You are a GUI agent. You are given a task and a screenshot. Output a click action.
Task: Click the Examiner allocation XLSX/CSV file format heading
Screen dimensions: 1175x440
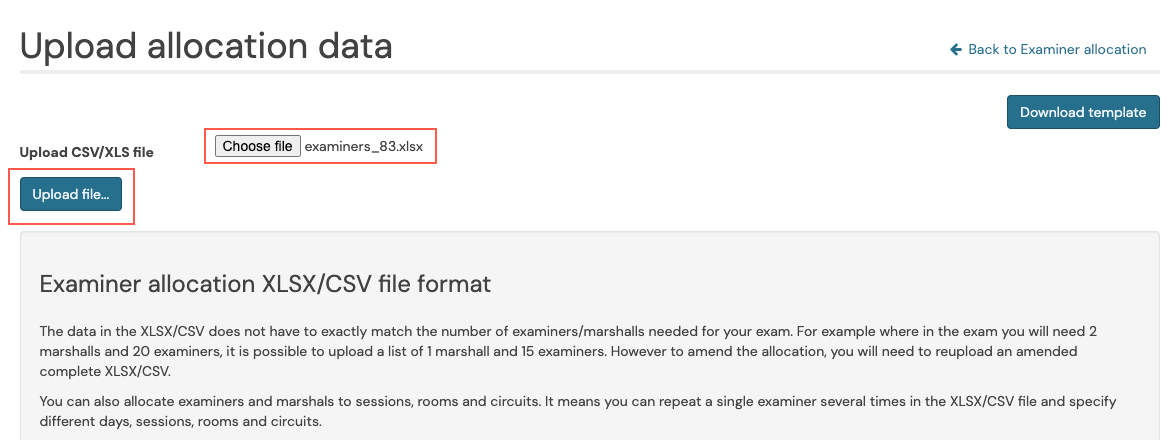265,285
